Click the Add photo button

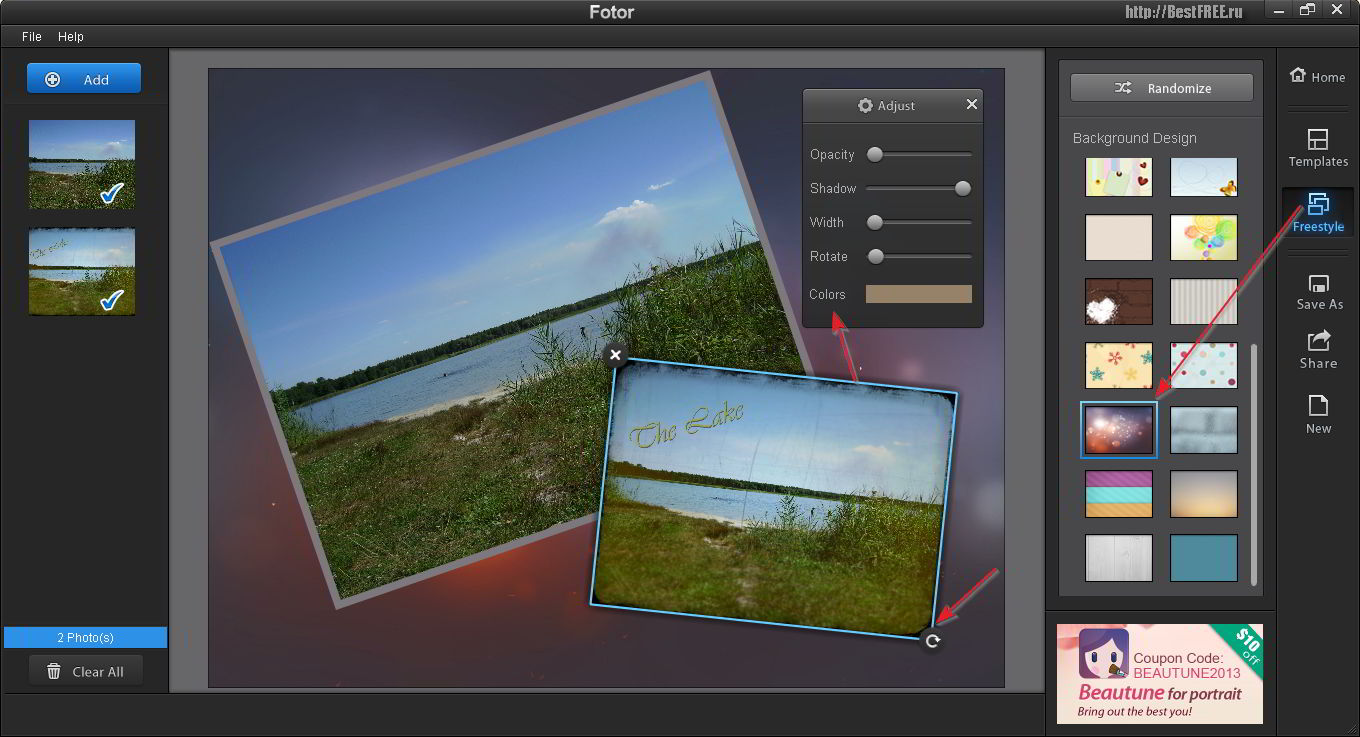pyautogui.click(x=84, y=79)
